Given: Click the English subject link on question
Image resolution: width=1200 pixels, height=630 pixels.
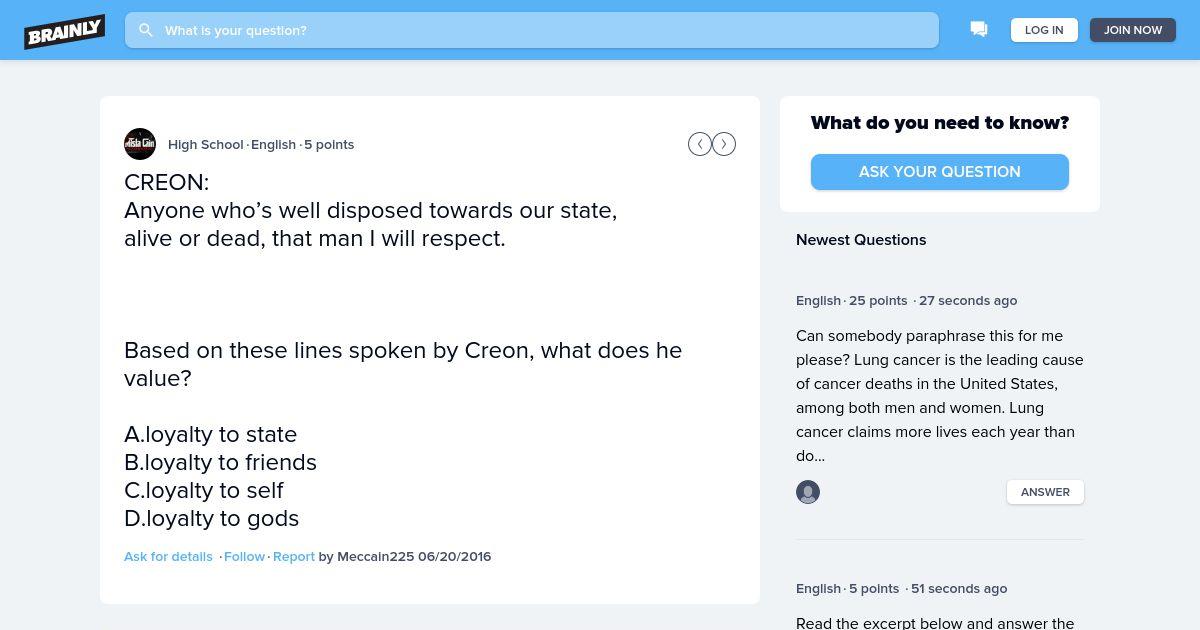Looking at the screenshot, I should coord(273,144).
